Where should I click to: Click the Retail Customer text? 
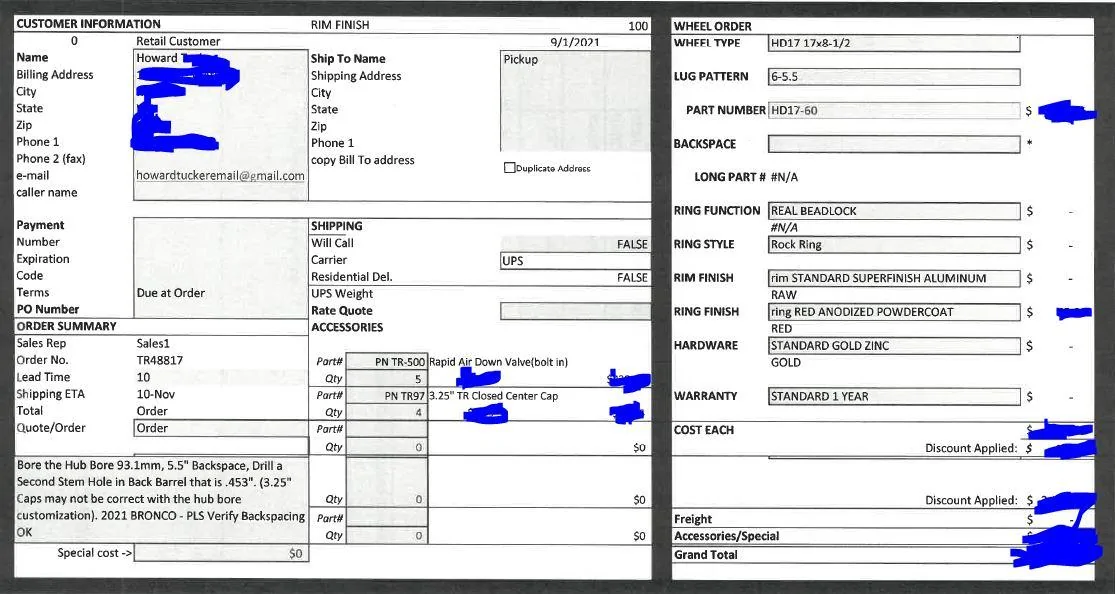pos(178,41)
